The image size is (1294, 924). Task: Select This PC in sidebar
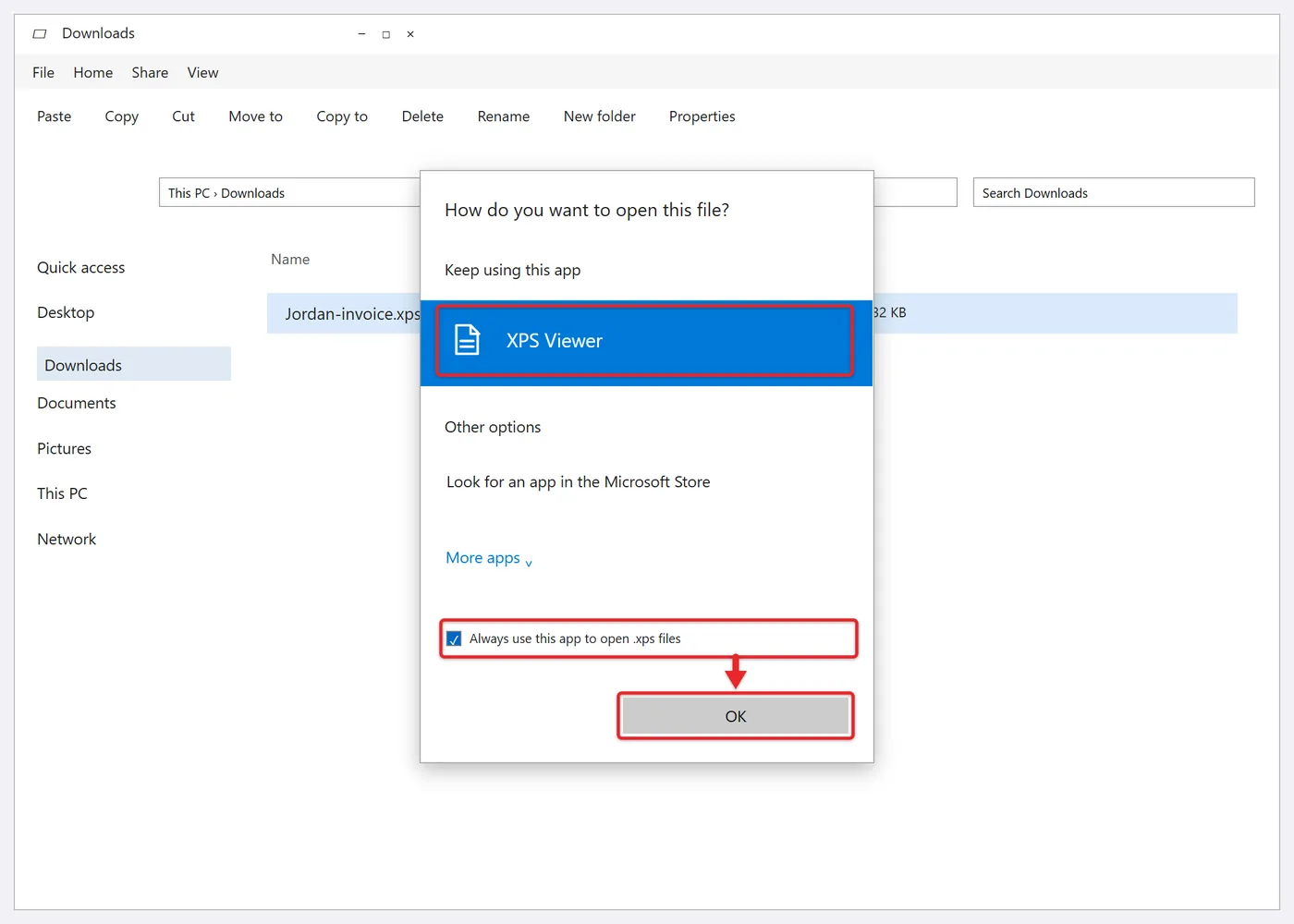click(63, 493)
